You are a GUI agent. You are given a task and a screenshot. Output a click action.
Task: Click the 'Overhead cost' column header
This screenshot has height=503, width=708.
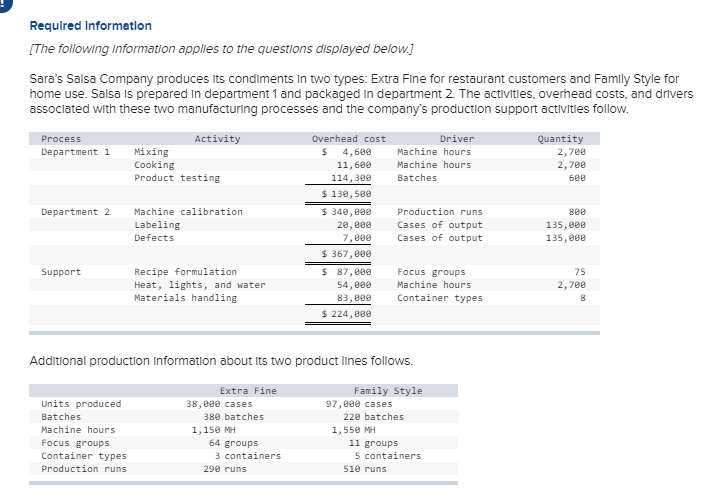(349, 139)
